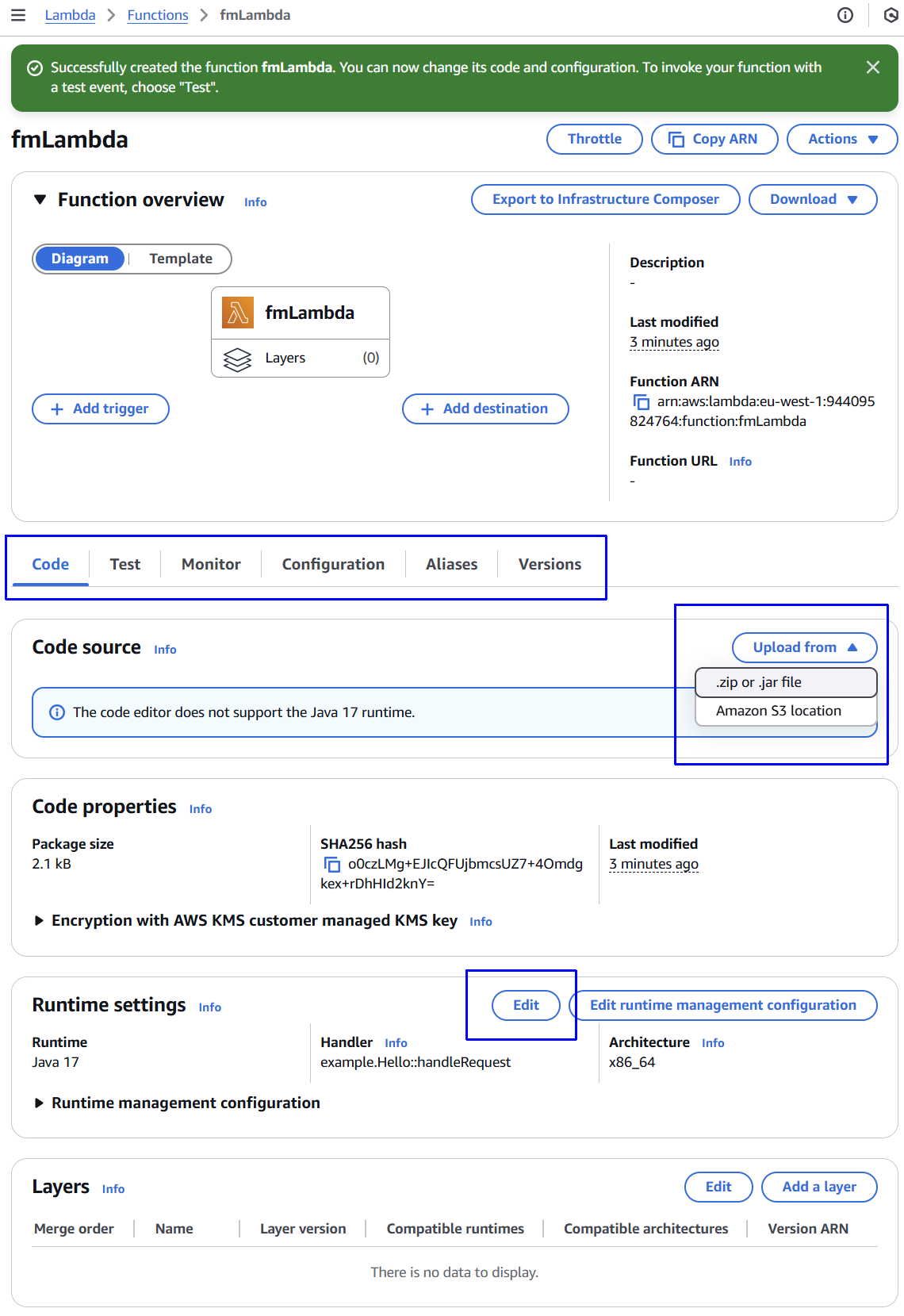Select the fmLambda function node in diagram
The image size is (904, 1316).
[301, 313]
